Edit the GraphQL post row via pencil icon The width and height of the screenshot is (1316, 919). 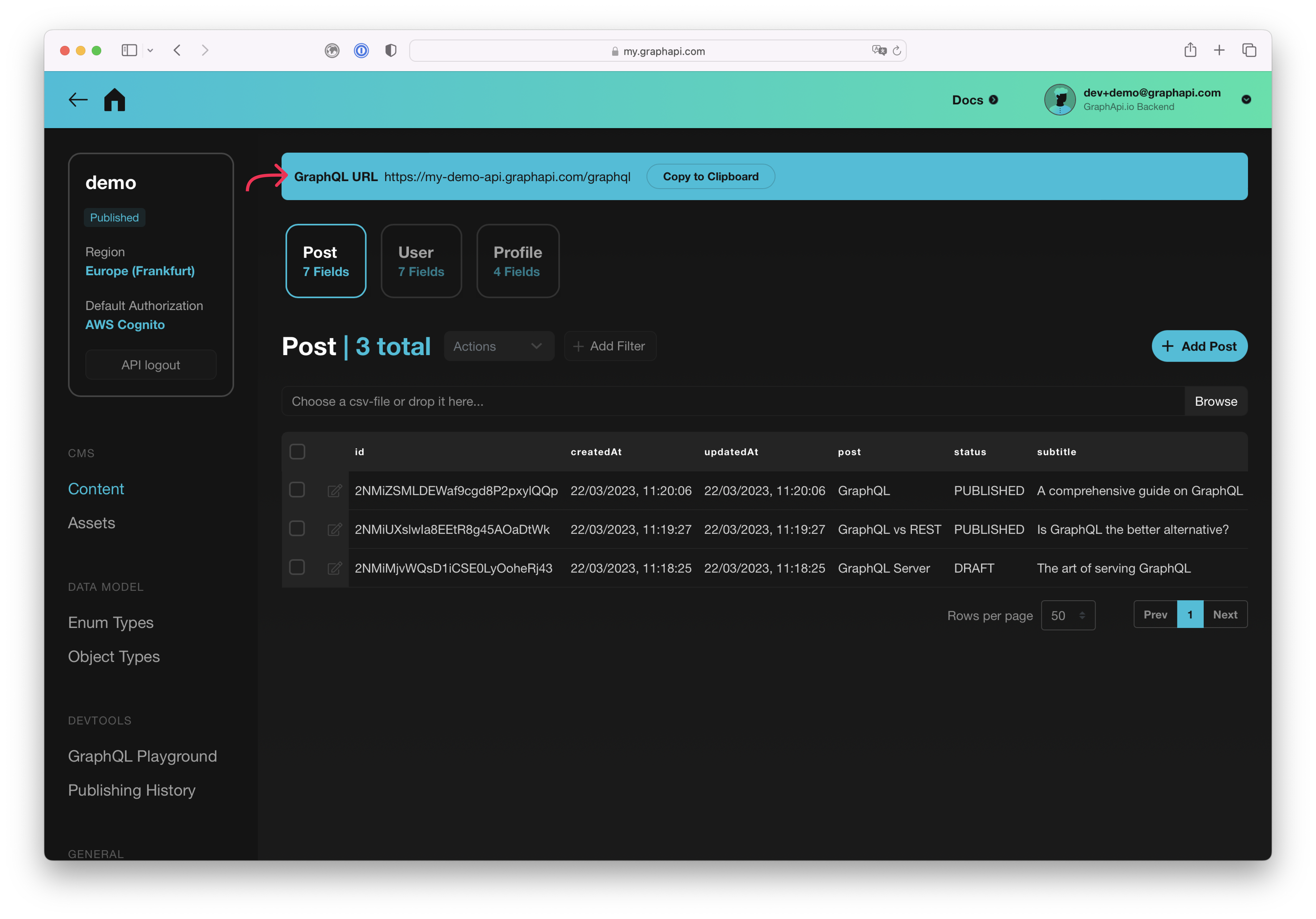(x=335, y=491)
